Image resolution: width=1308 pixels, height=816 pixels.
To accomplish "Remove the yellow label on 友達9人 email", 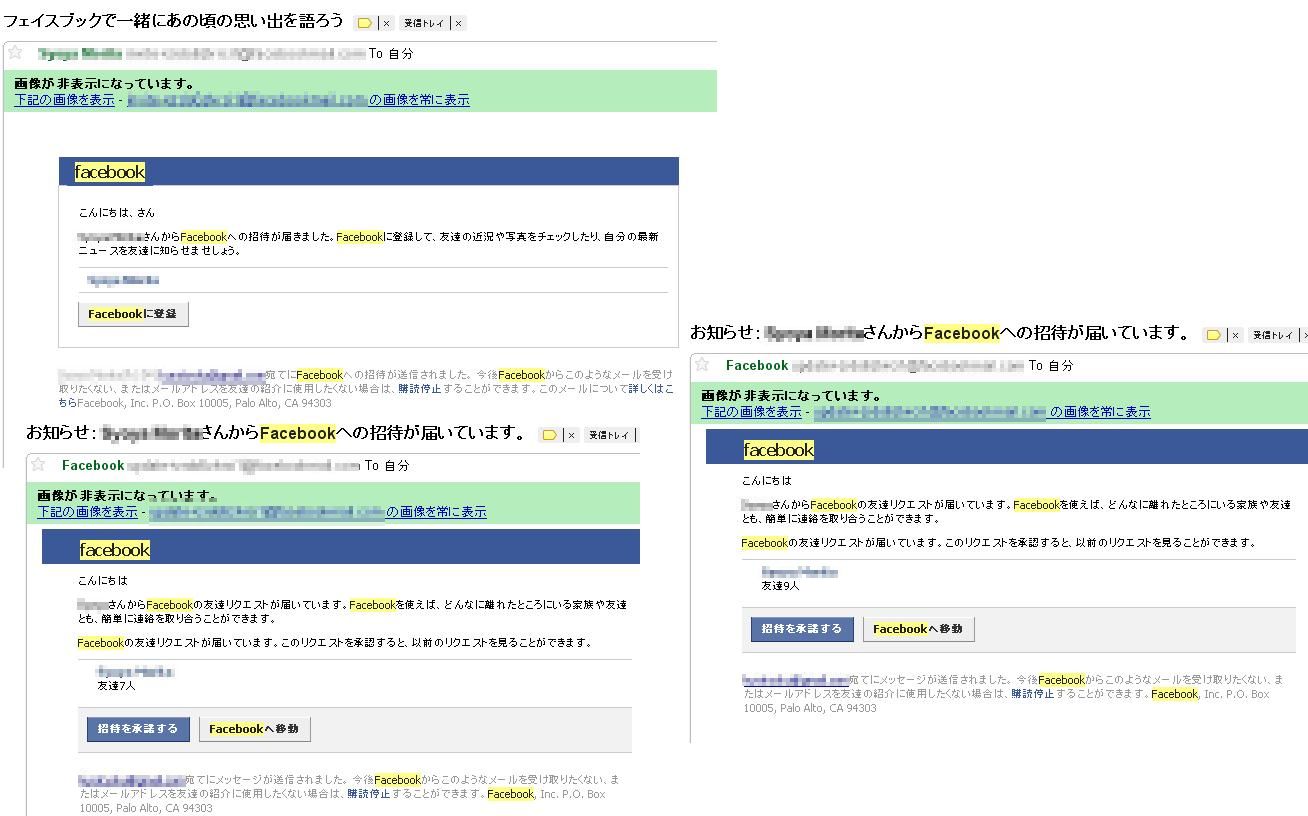I will (1236, 335).
